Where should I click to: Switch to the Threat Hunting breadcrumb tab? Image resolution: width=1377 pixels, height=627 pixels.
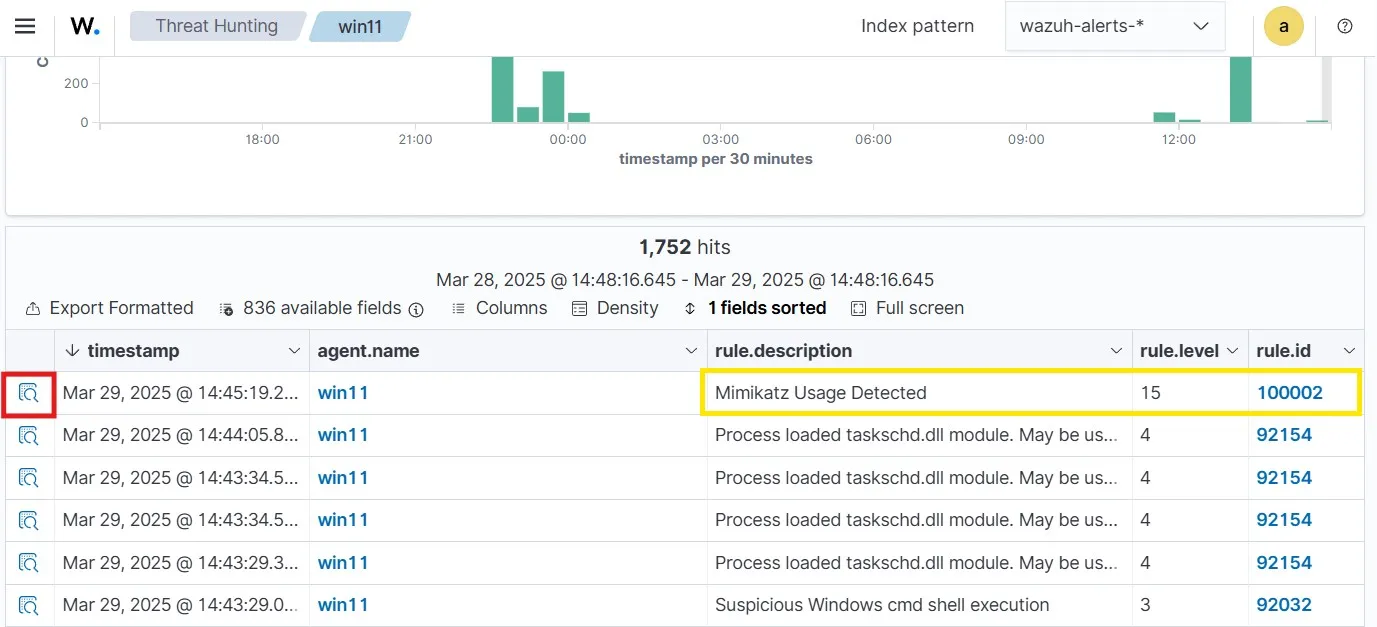[216, 27]
